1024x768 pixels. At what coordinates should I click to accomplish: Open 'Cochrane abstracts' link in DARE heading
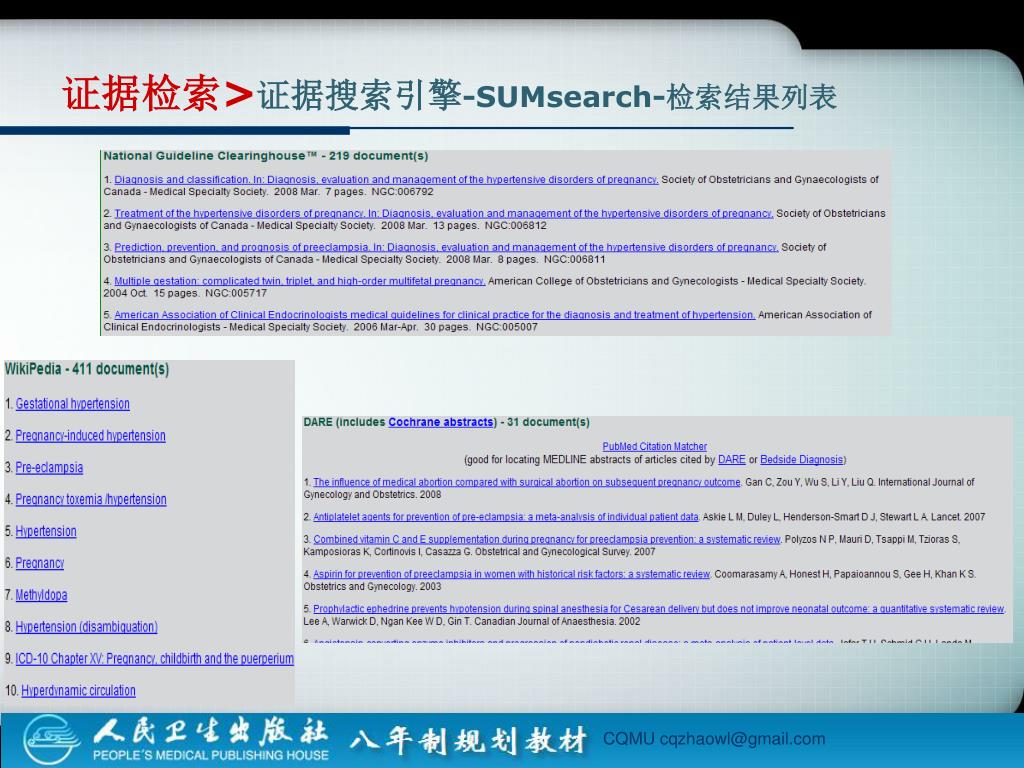tap(441, 423)
